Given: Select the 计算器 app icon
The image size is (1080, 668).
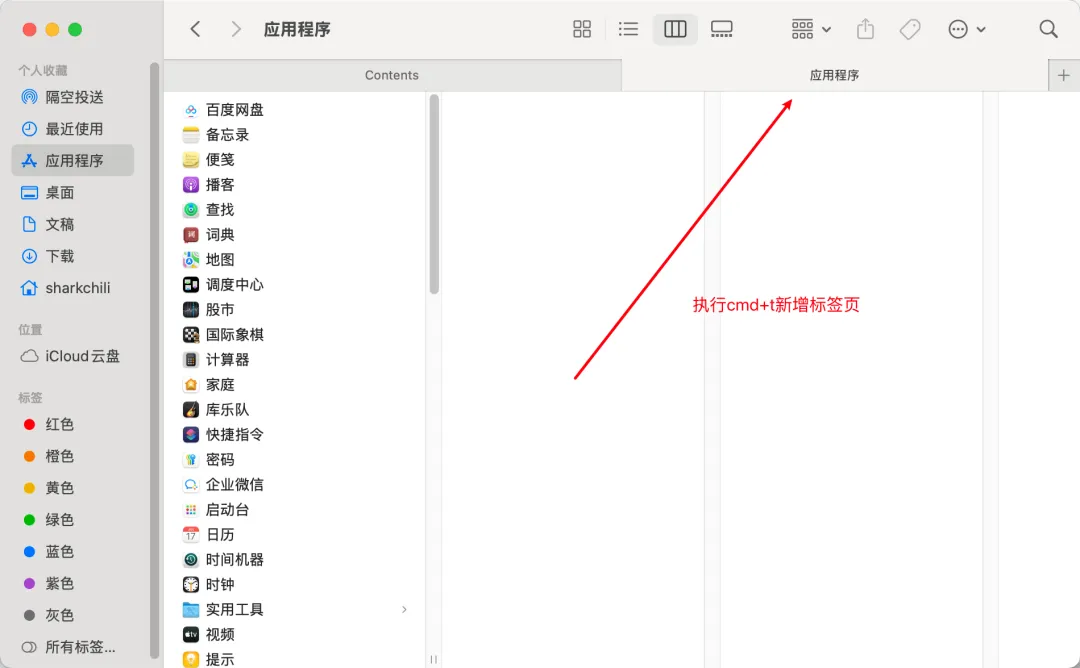Looking at the screenshot, I should click(191, 359).
